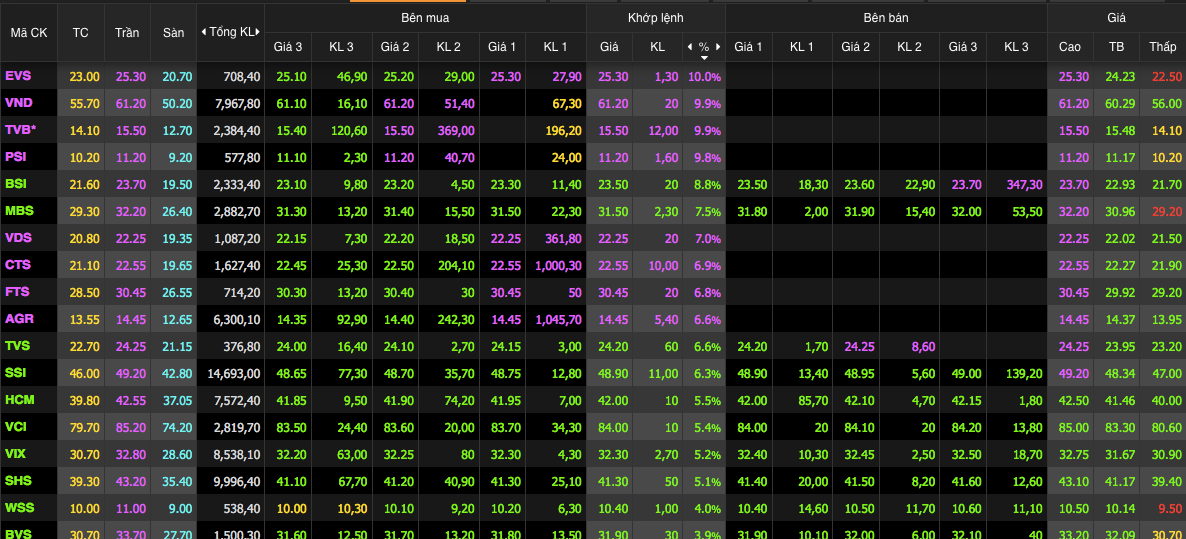Click right arrow beside Tổng KL header
This screenshot has width=1186, height=539.
259,32
